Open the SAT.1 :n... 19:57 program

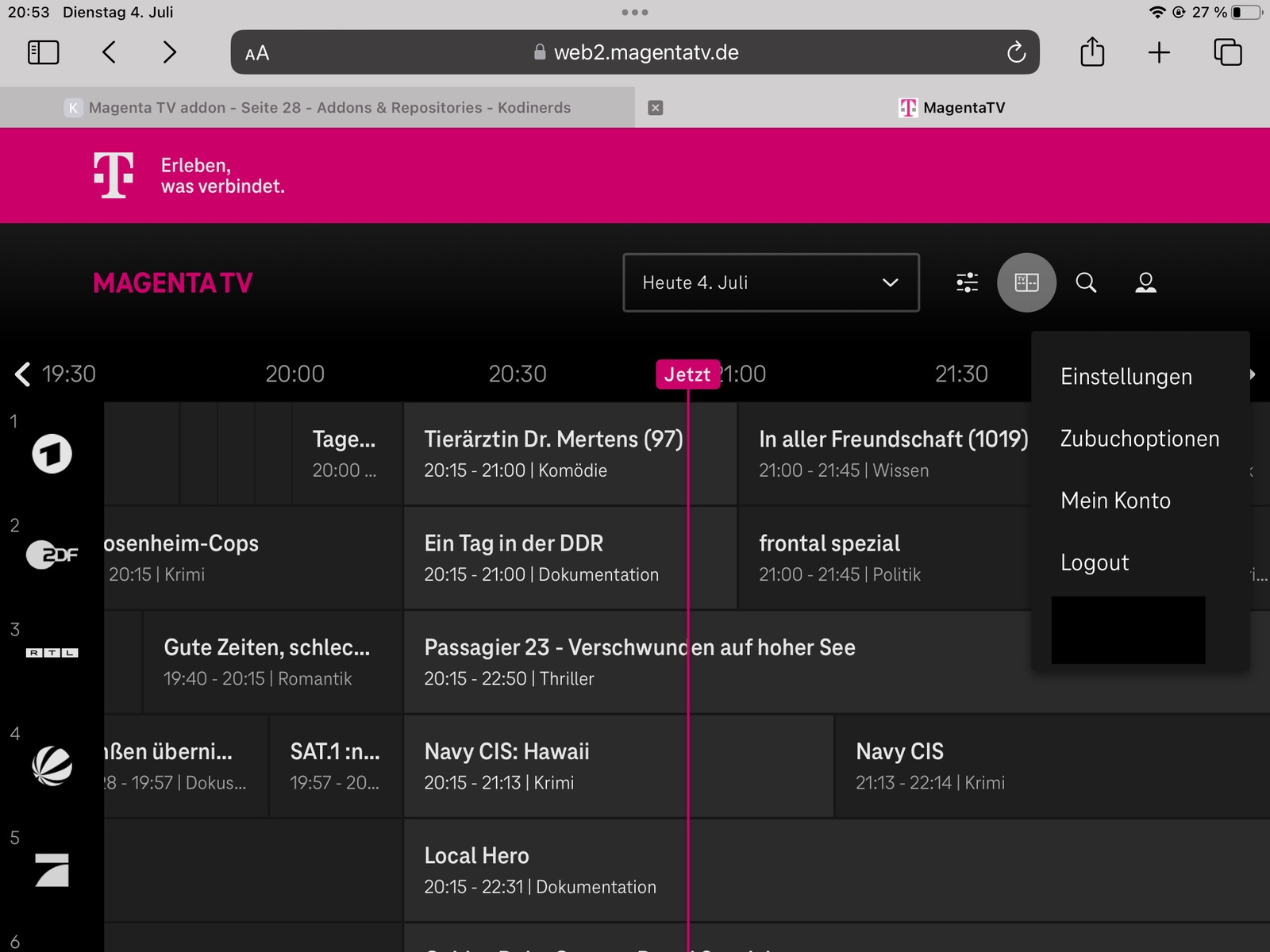[x=336, y=766]
